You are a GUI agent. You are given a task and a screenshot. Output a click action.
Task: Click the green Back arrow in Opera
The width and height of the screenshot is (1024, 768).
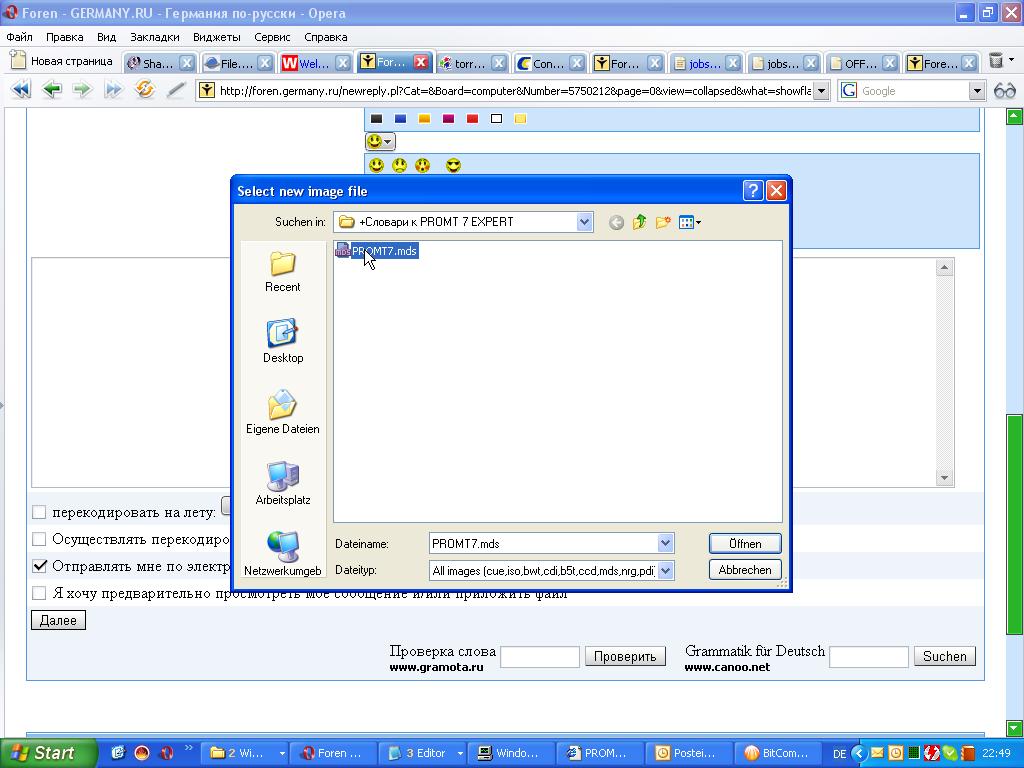(x=52, y=89)
